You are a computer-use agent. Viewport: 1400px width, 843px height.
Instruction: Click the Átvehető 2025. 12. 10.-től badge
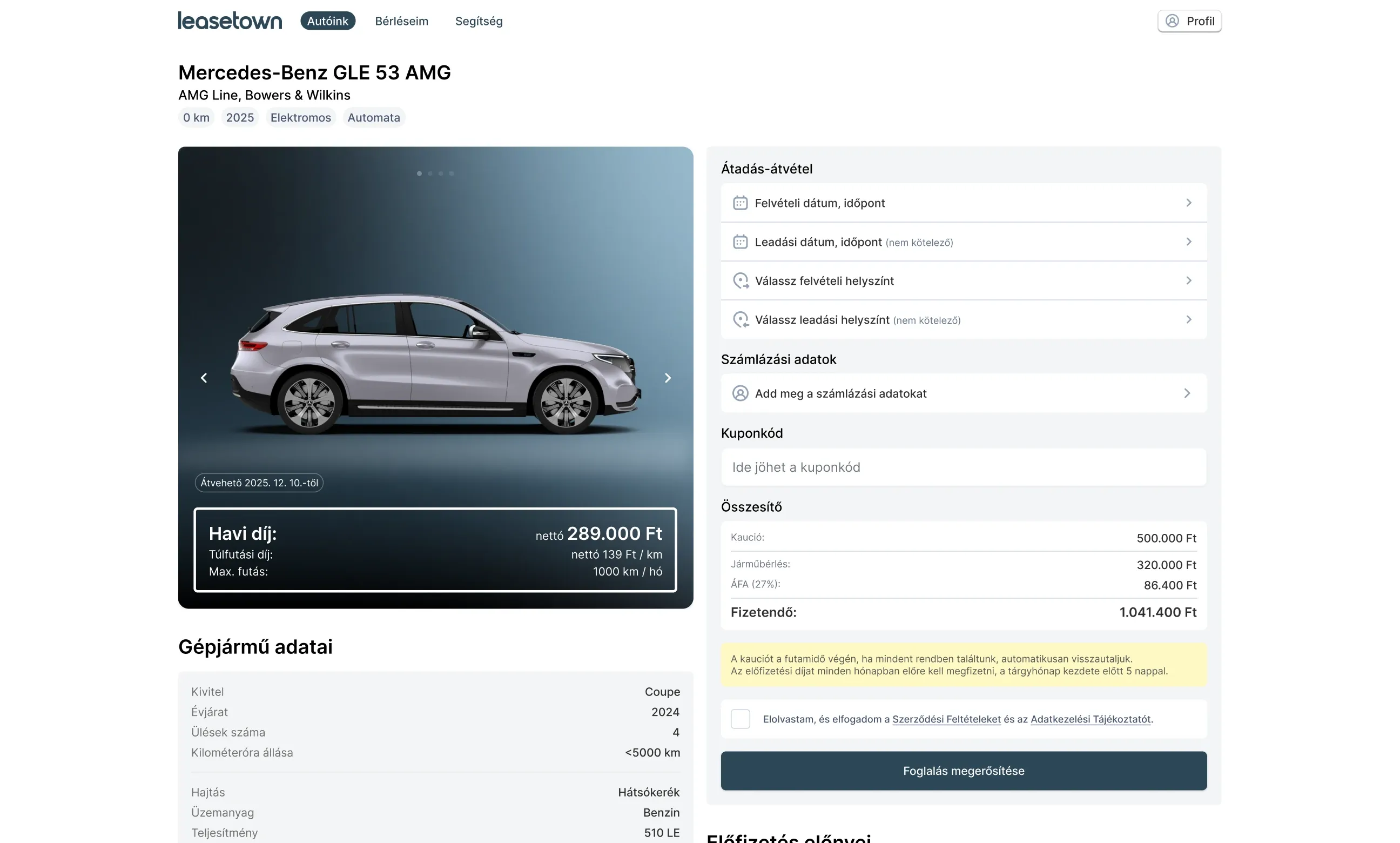259,483
